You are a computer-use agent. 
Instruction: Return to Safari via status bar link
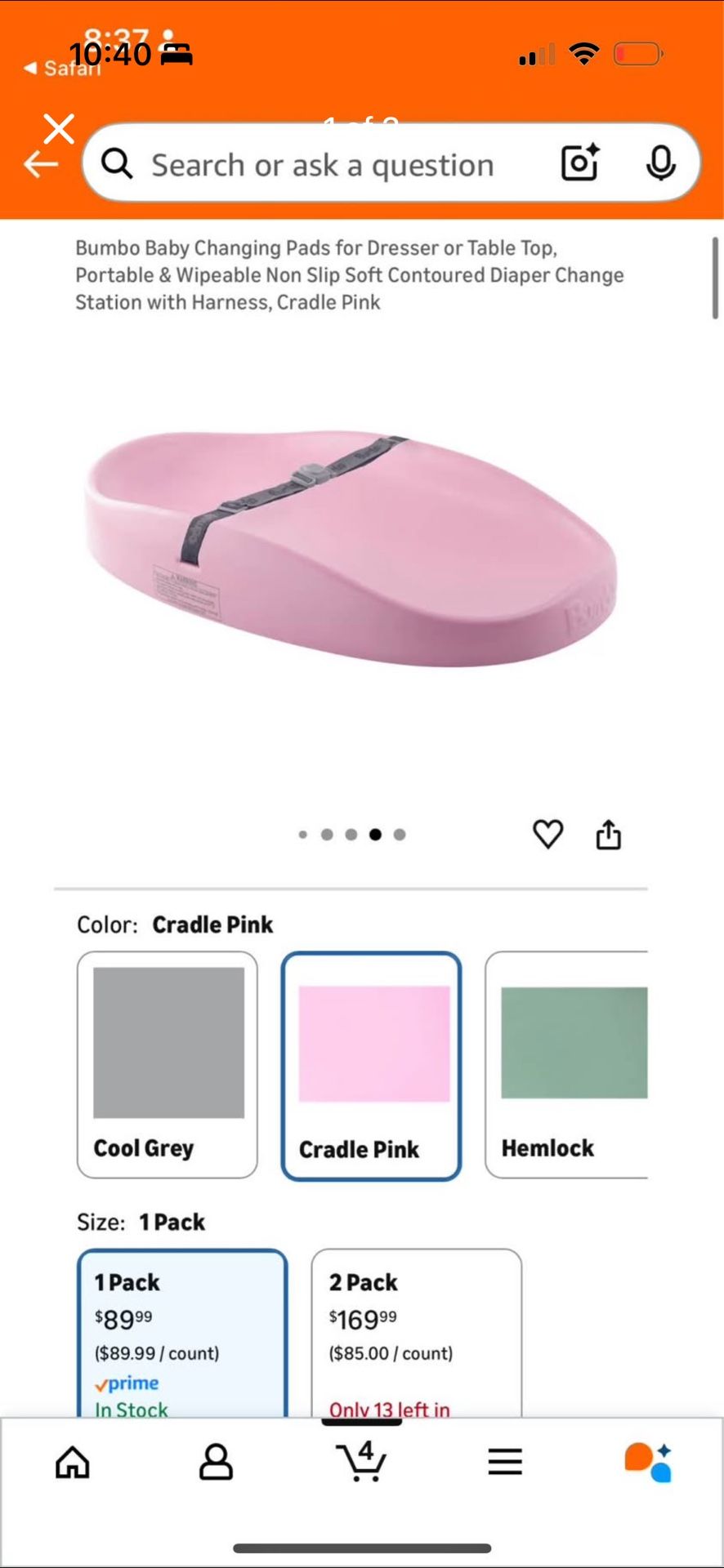[x=63, y=68]
